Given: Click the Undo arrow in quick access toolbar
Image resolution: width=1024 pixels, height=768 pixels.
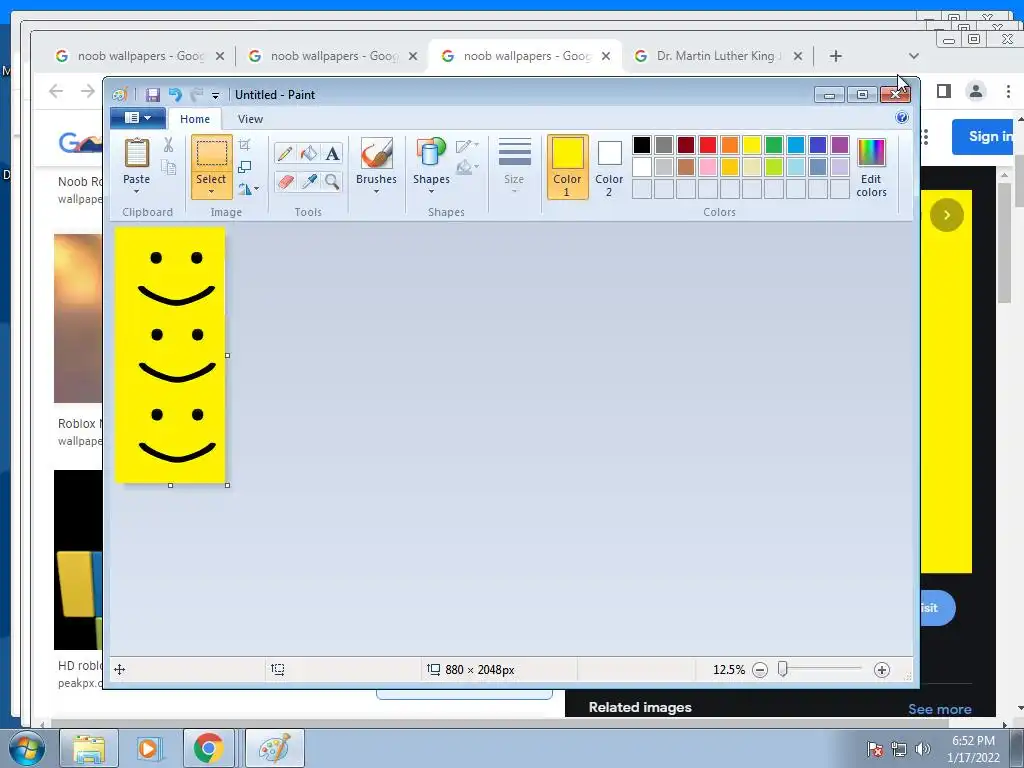Looking at the screenshot, I should [x=175, y=95].
